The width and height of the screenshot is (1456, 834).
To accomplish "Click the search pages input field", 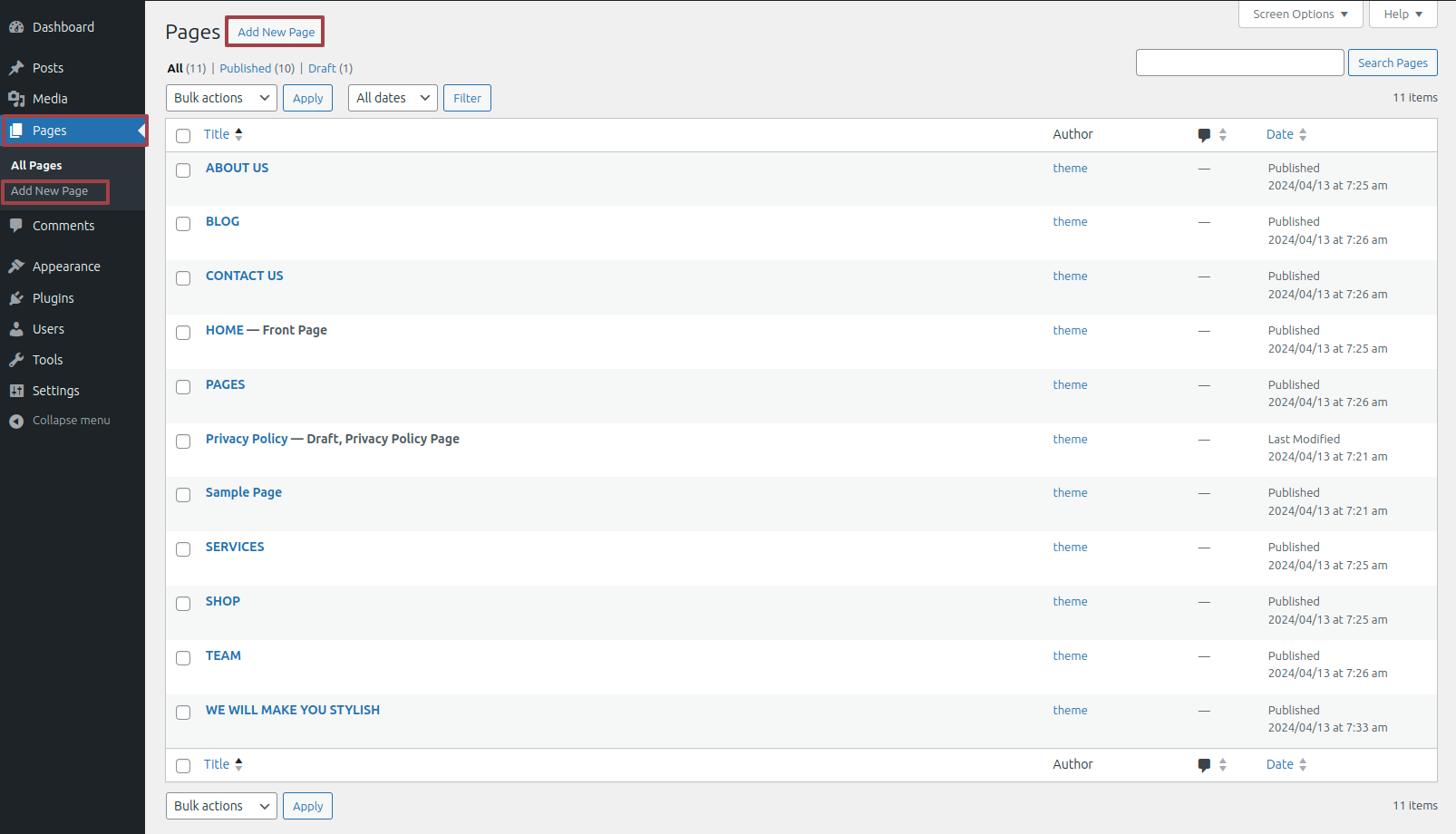I will coord(1239,63).
